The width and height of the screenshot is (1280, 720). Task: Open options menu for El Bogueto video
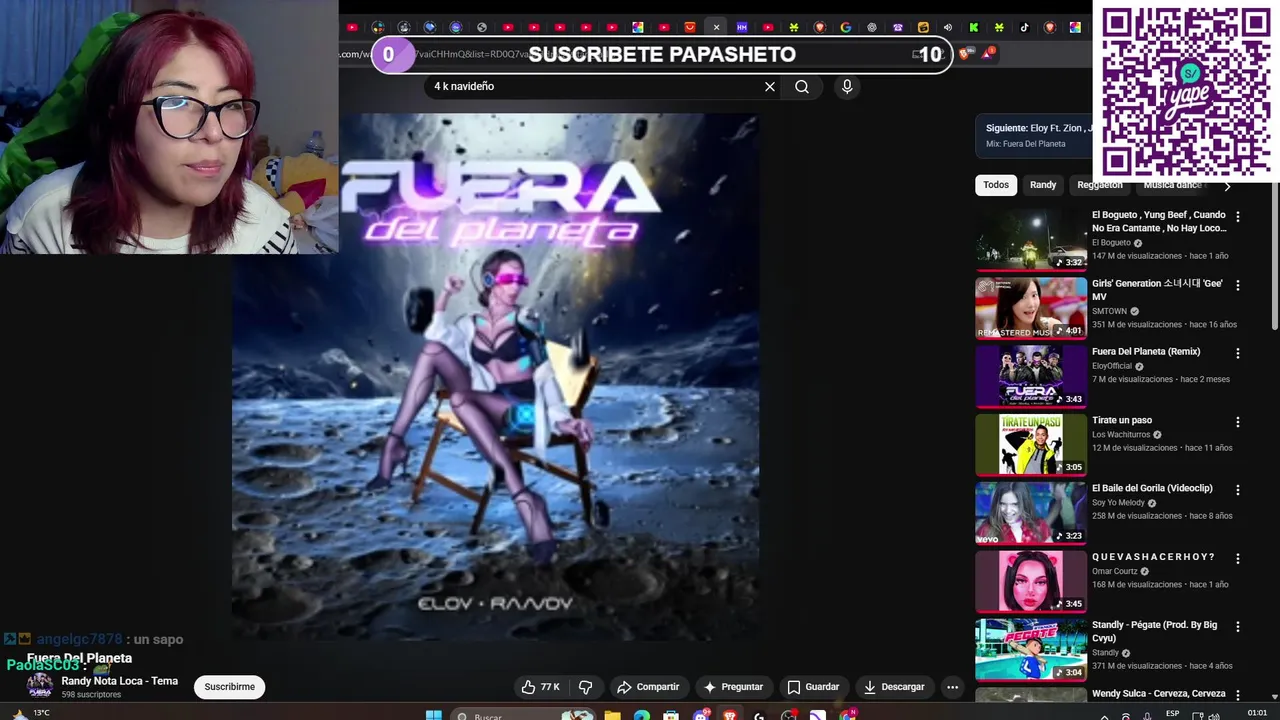click(1238, 217)
